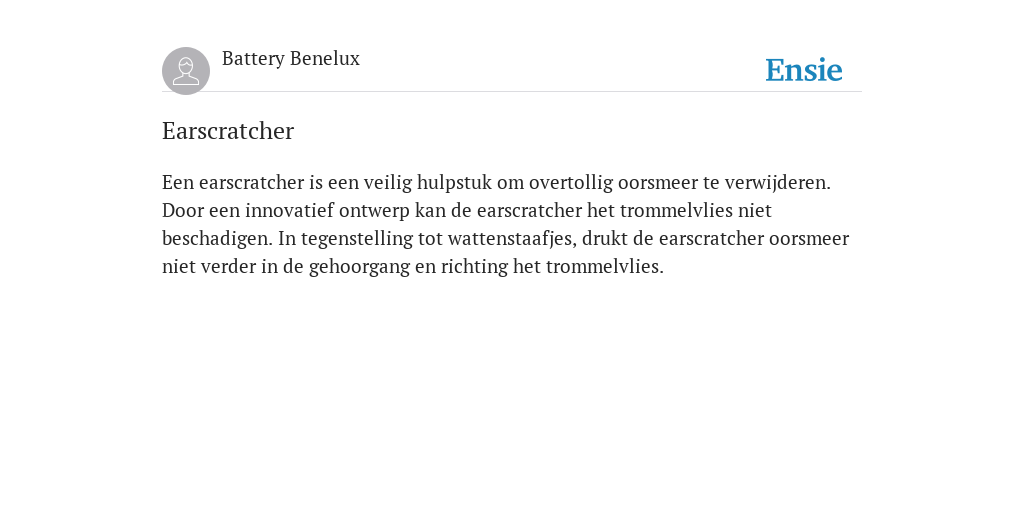Image resolution: width=1024 pixels, height=512 pixels.
Task: Click the word 'beschadigen' in the third line
Action: click(x=217, y=239)
